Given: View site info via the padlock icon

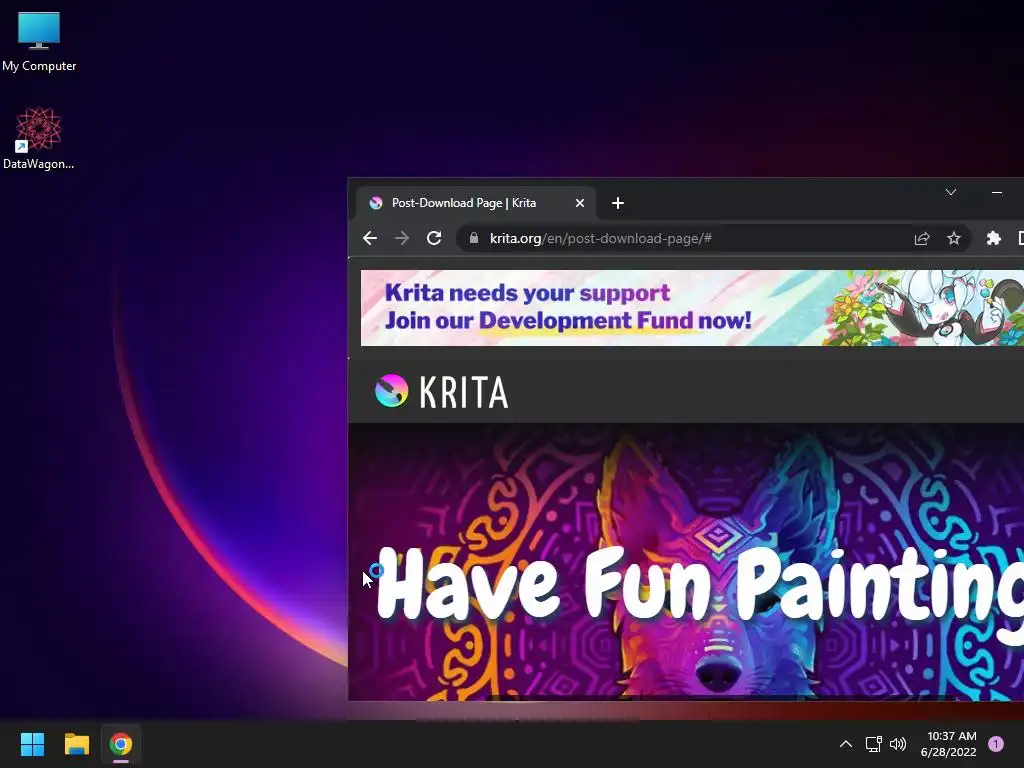Looking at the screenshot, I should (473, 238).
